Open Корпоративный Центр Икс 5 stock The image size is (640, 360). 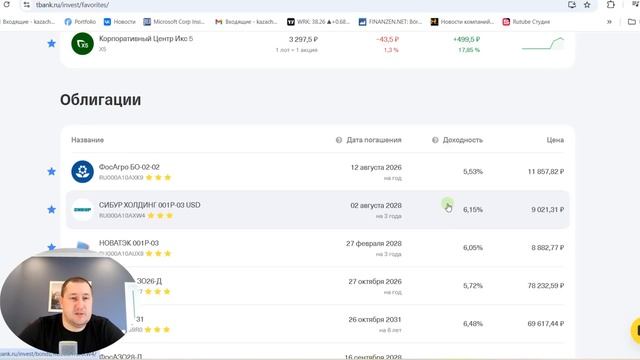click(x=146, y=39)
